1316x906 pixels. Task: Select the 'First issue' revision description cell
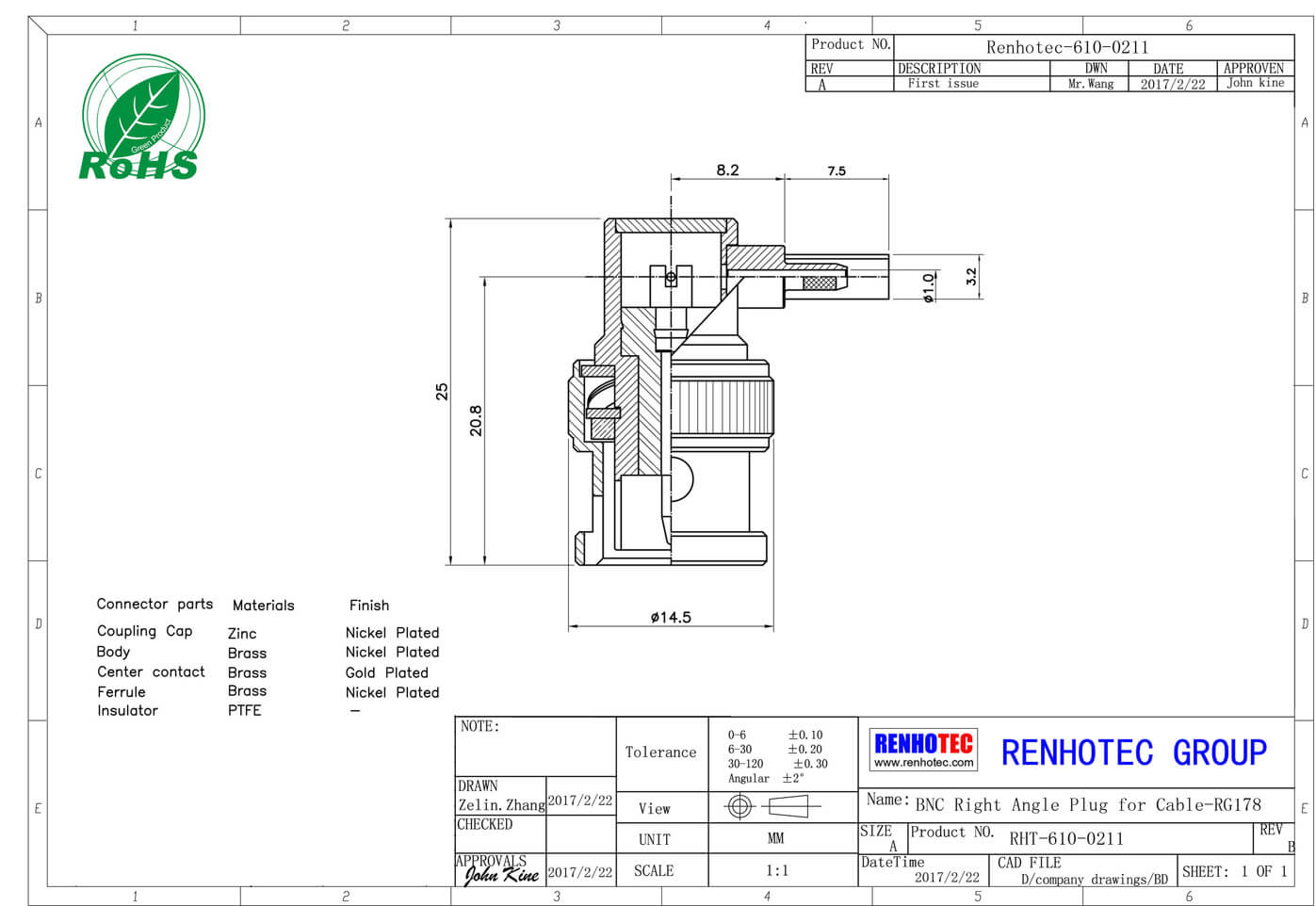(943, 84)
